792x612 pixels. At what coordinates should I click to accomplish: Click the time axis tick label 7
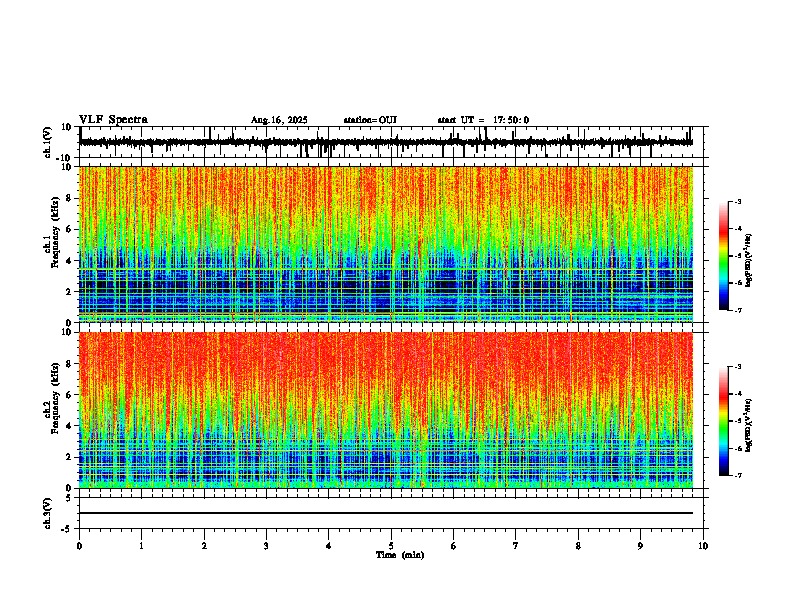(x=516, y=546)
